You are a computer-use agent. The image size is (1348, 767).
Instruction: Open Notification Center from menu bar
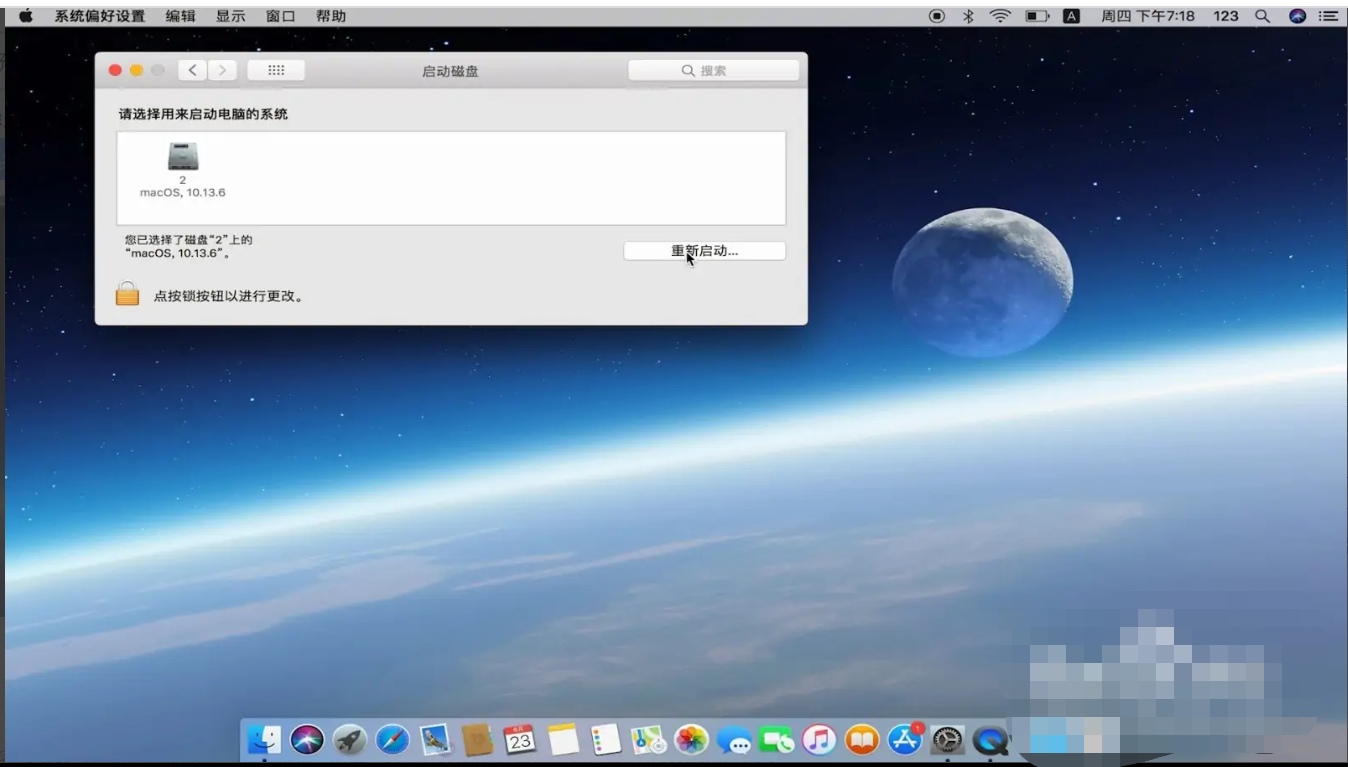click(1328, 16)
